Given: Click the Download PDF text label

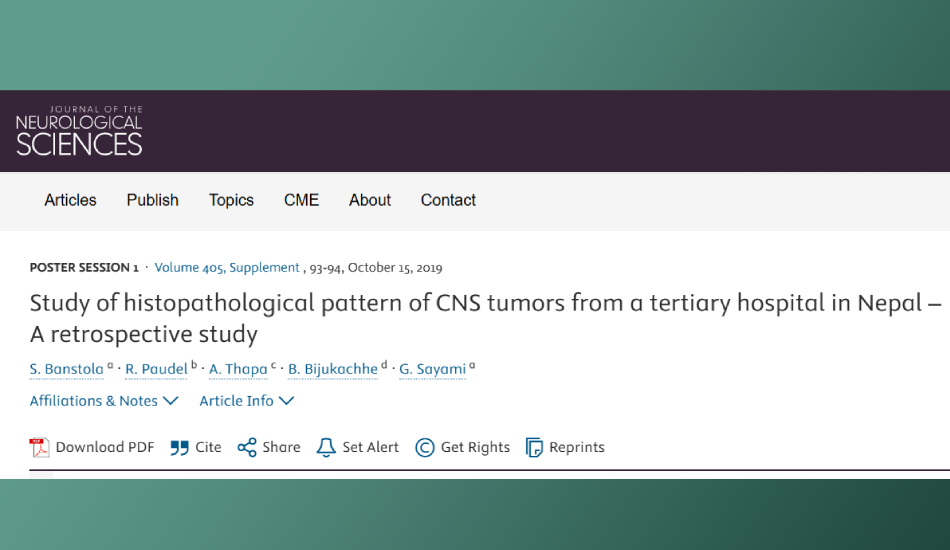Looking at the screenshot, I should (x=105, y=448).
